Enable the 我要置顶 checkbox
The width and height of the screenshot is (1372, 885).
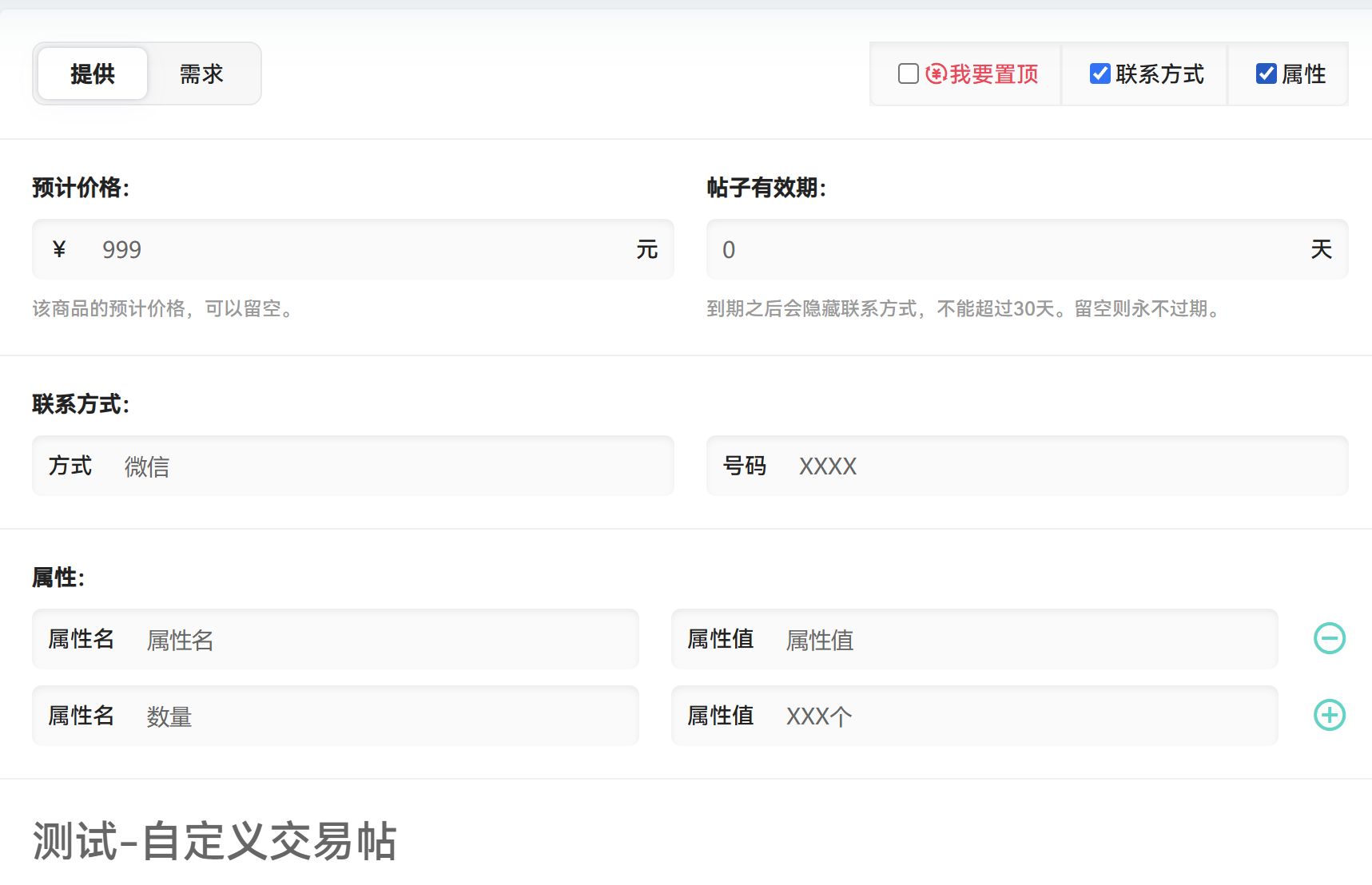(909, 74)
